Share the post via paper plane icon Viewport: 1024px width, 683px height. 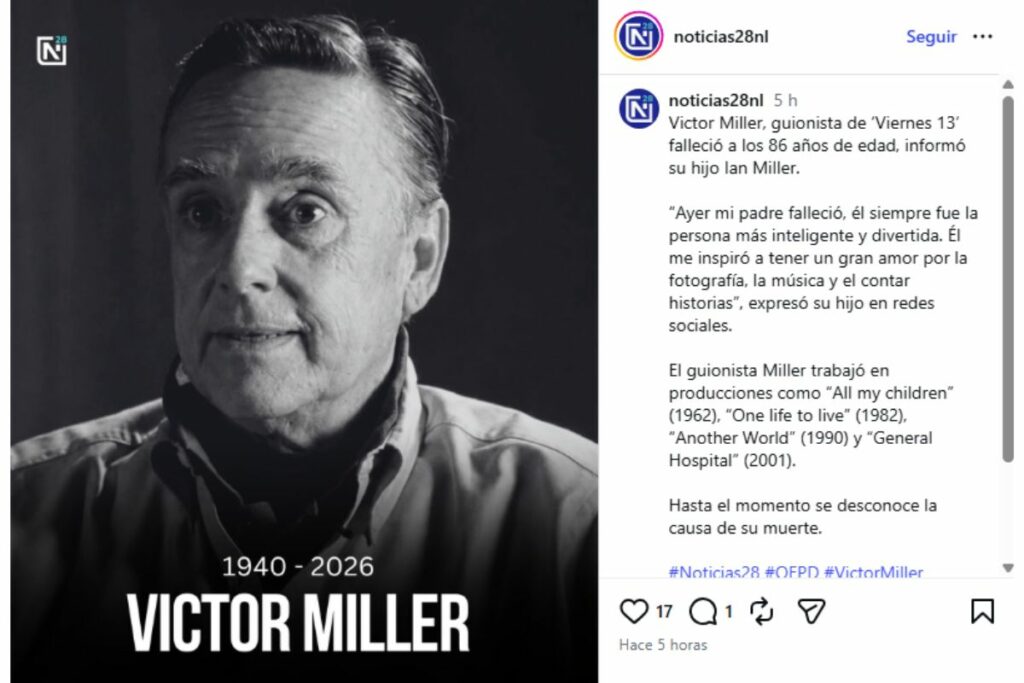point(812,611)
